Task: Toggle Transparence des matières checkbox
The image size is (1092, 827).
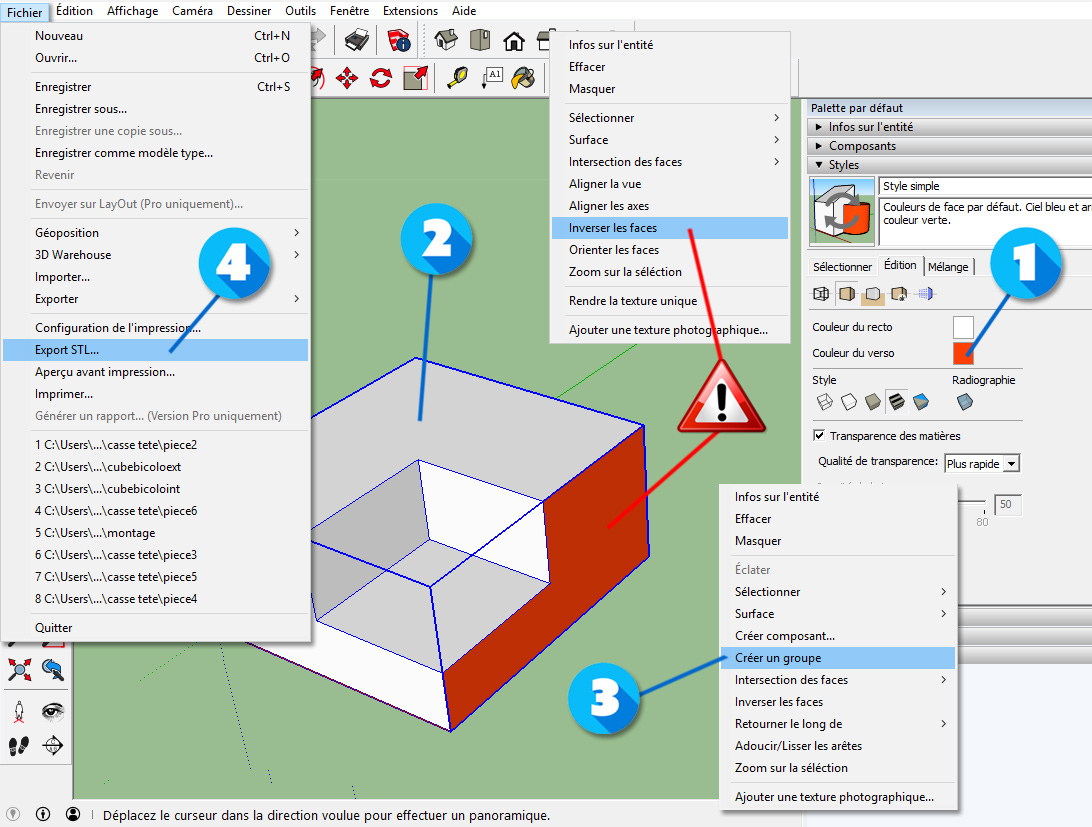Action: click(x=820, y=436)
